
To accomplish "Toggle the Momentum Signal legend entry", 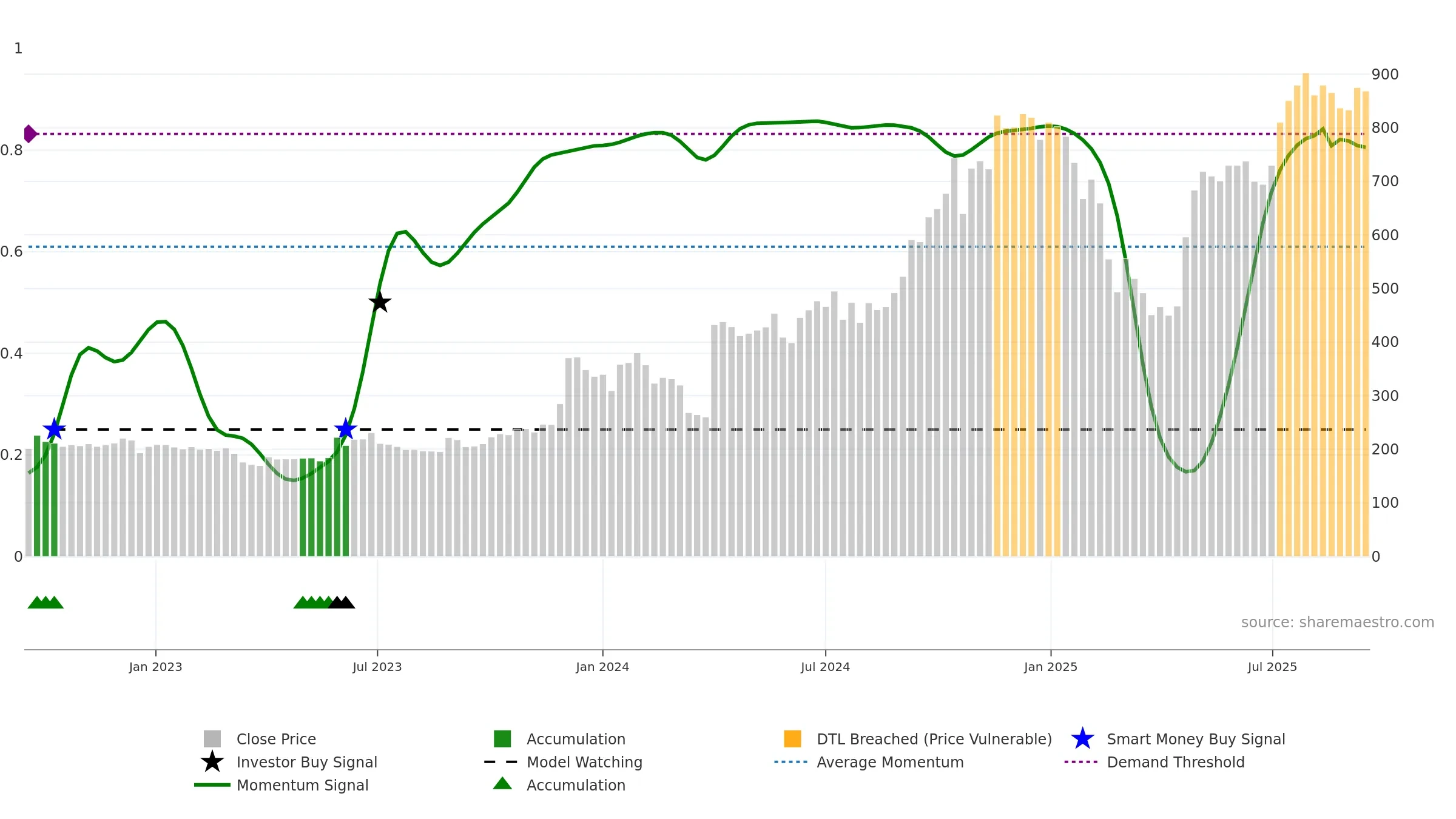I will point(302,785).
